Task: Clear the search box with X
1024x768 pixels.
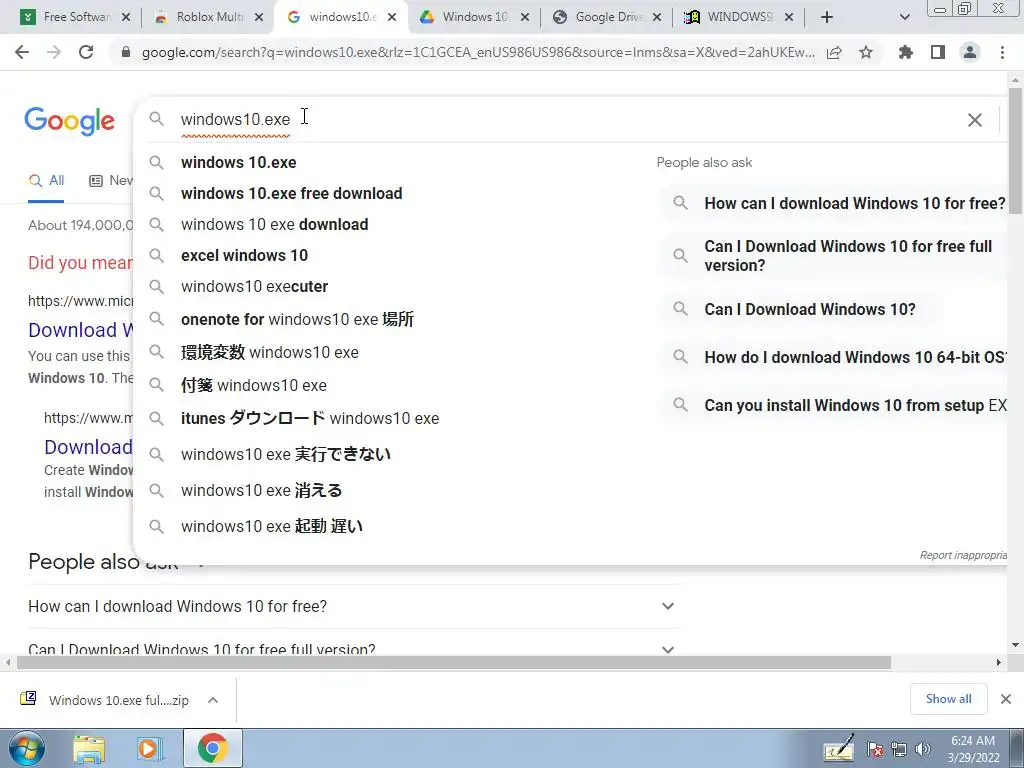Action: tap(974, 120)
